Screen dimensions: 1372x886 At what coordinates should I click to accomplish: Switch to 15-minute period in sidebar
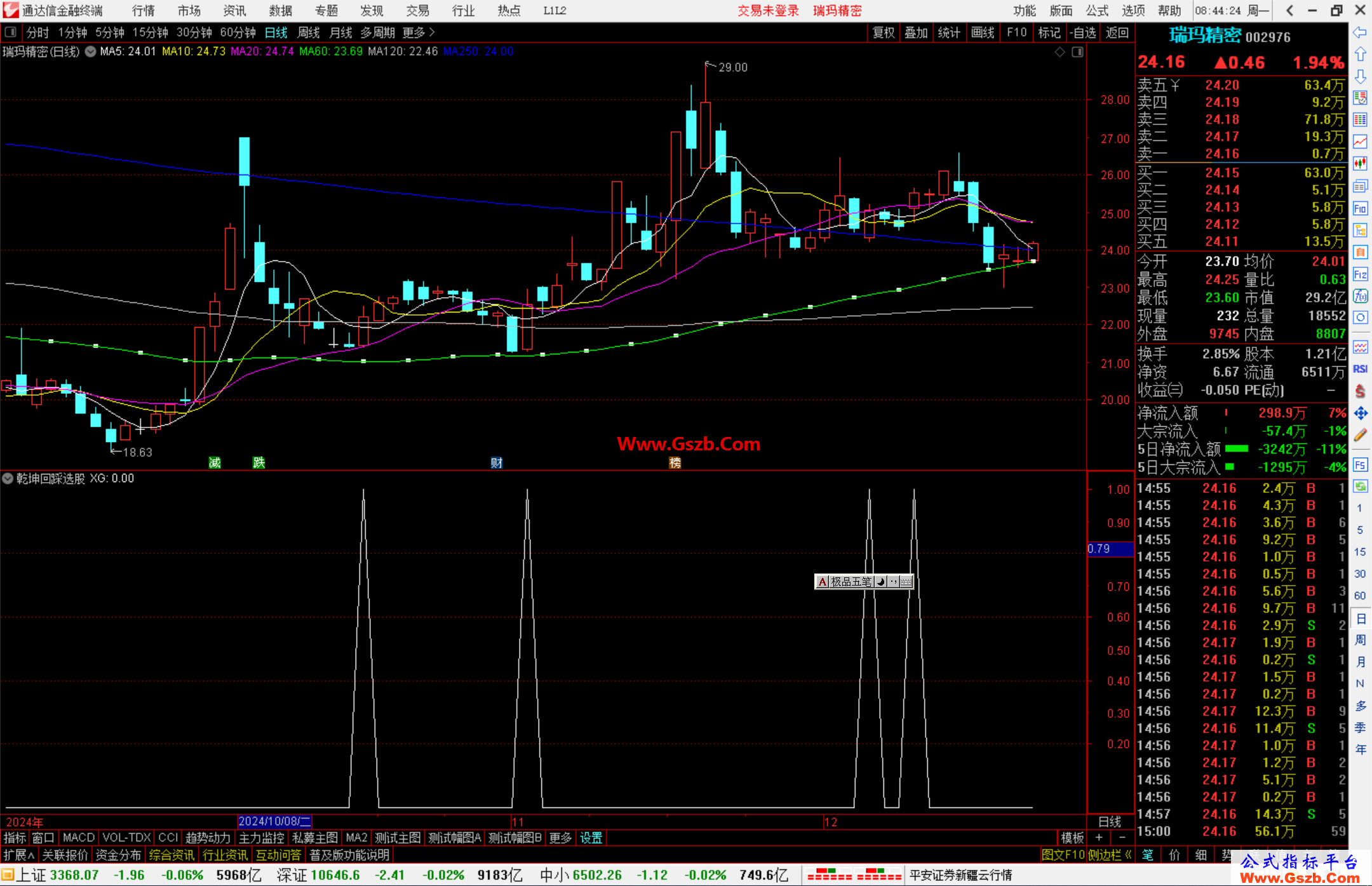click(1359, 552)
